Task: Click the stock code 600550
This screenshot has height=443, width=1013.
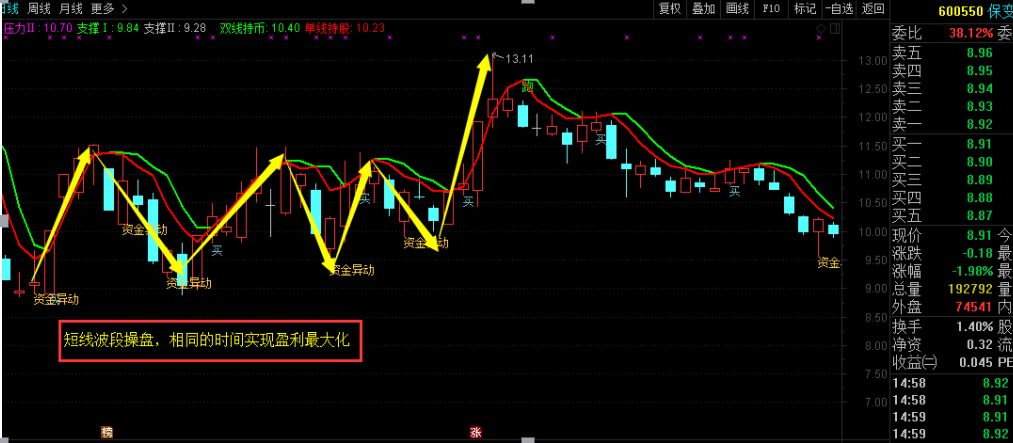Action: tap(961, 12)
